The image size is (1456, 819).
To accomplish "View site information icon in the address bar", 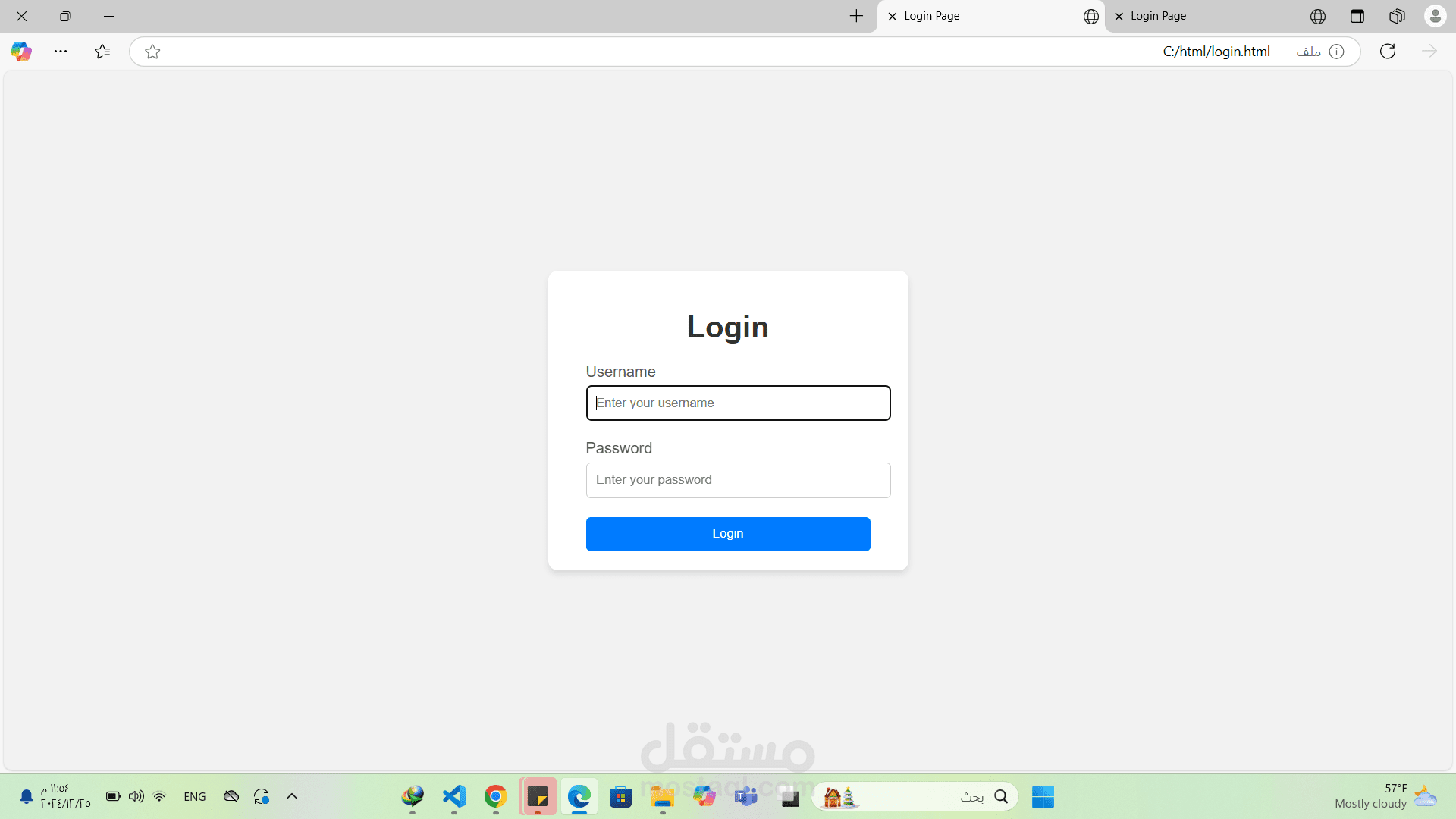I will pyautogui.click(x=1337, y=52).
